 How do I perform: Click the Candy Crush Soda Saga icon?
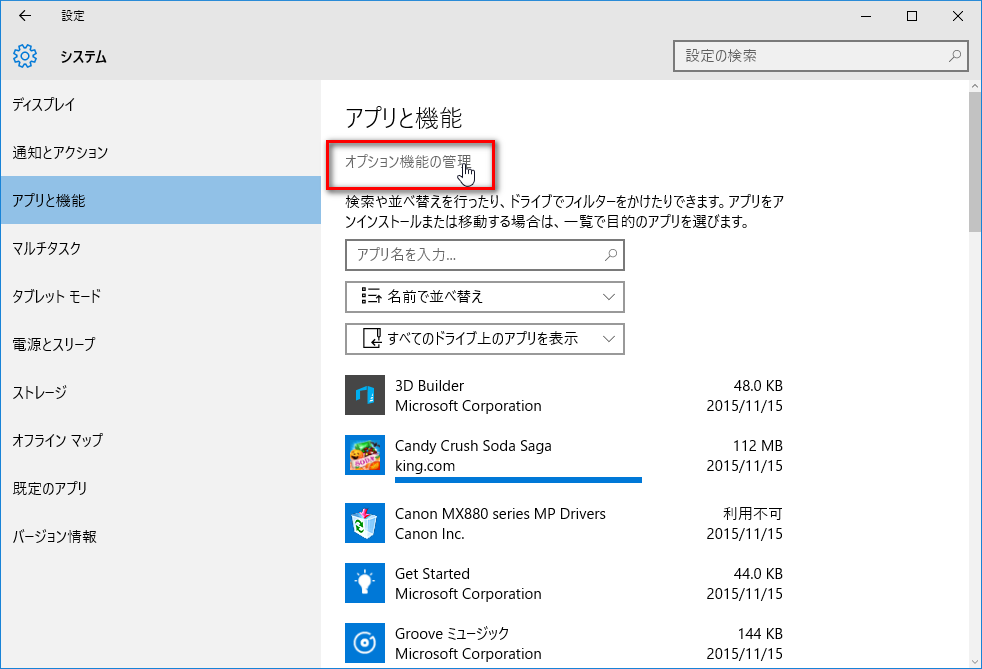coord(364,455)
